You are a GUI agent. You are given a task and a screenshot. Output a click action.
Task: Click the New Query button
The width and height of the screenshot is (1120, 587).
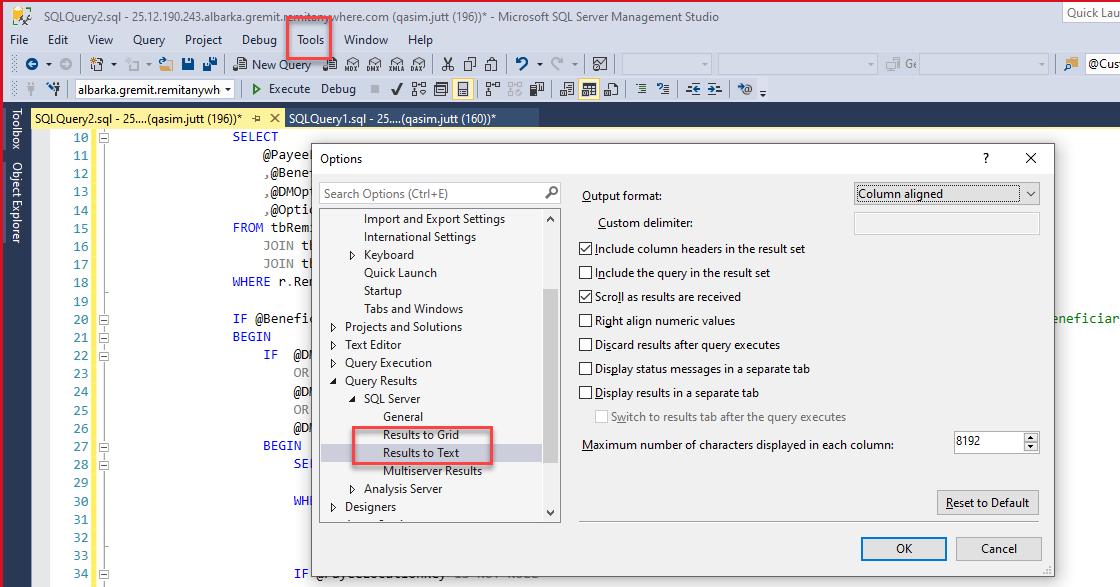pyautogui.click(x=272, y=64)
